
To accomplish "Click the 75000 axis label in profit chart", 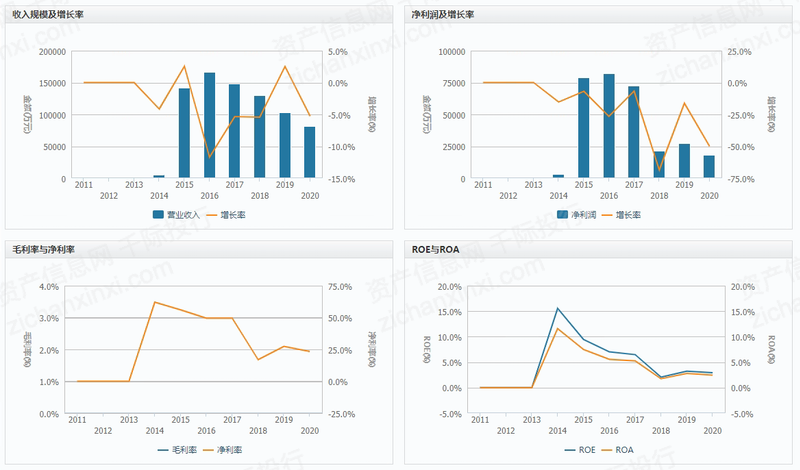I will 454,83.
